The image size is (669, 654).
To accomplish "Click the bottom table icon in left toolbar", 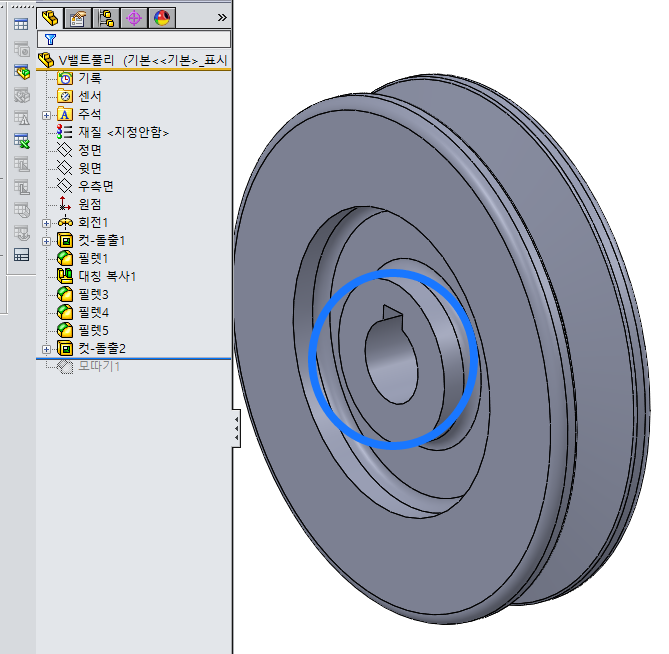I will pos(21,255).
